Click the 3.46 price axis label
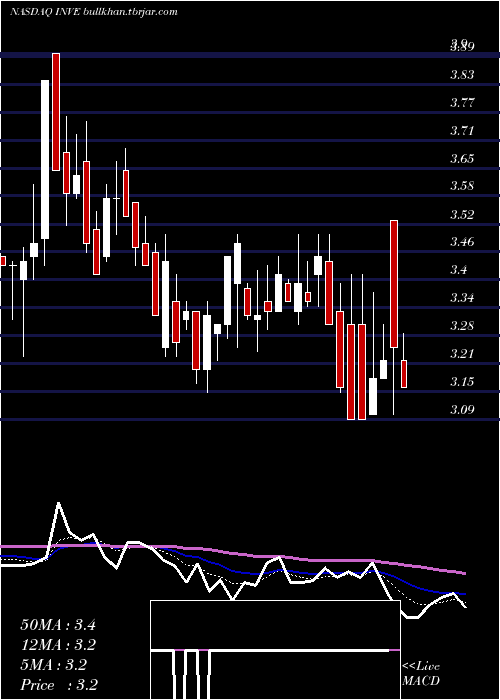500x700 pixels. coord(462,242)
